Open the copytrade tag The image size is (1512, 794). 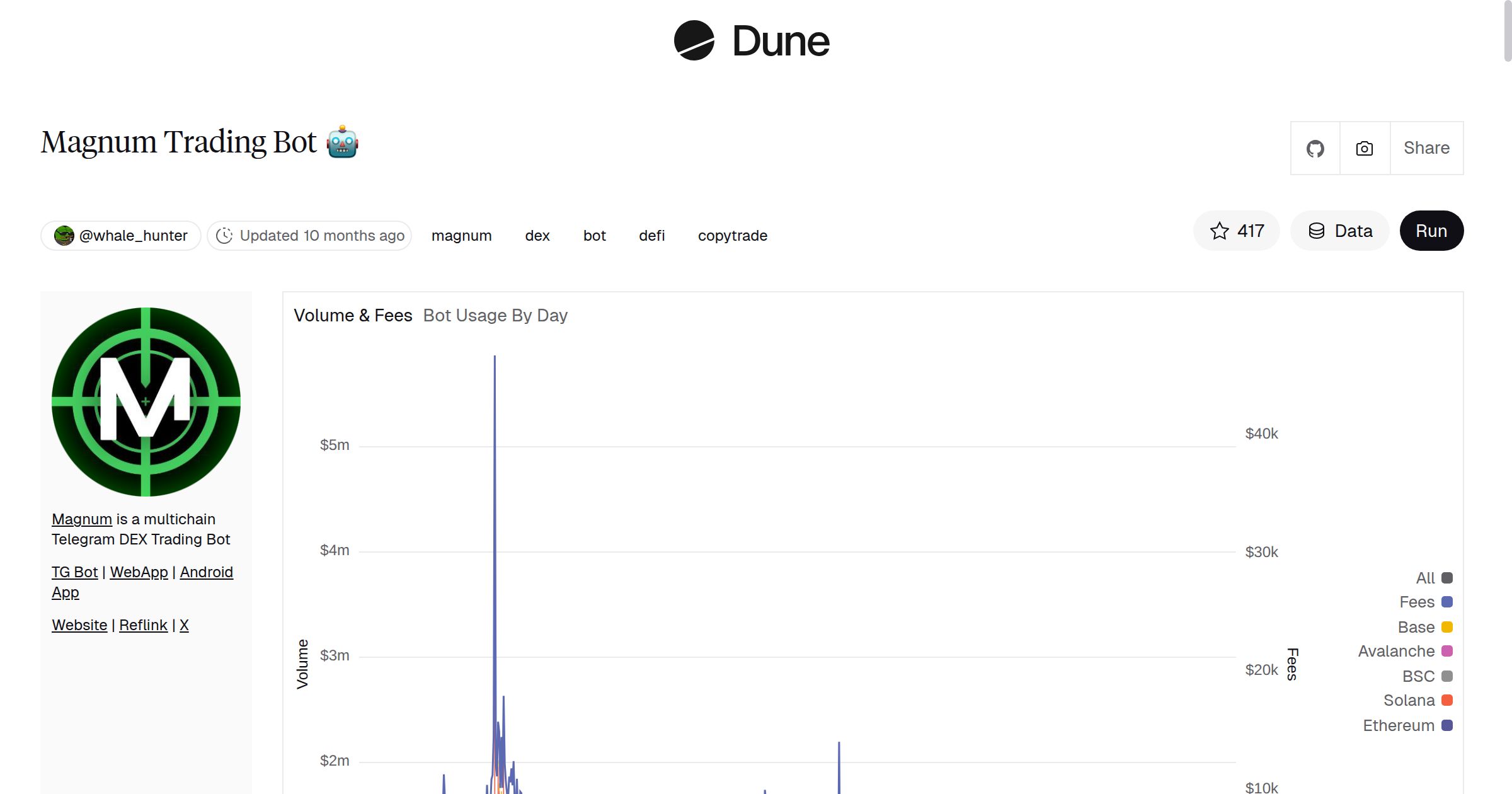(x=733, y=235)
